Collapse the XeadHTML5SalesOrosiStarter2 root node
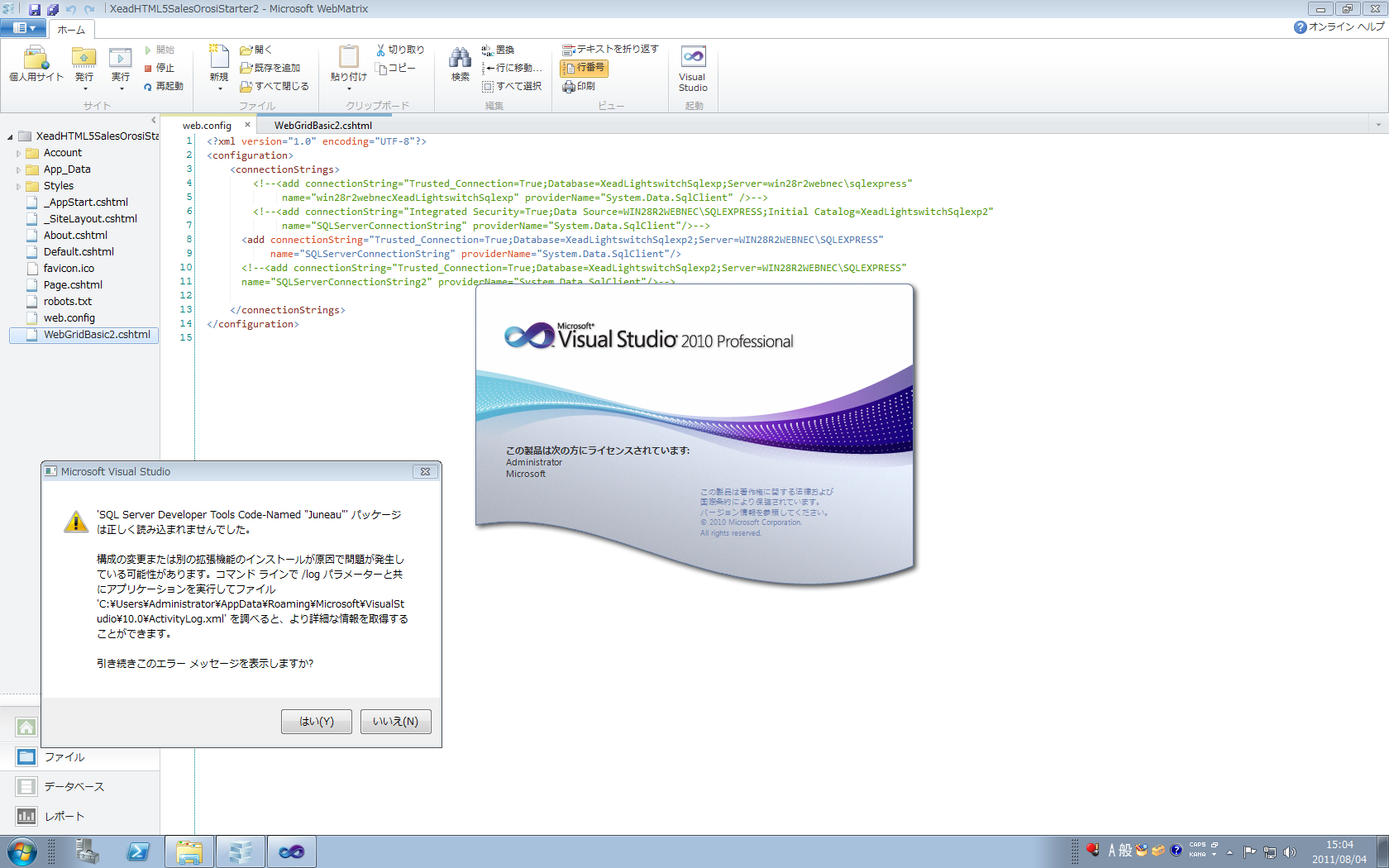 [10, 136]
